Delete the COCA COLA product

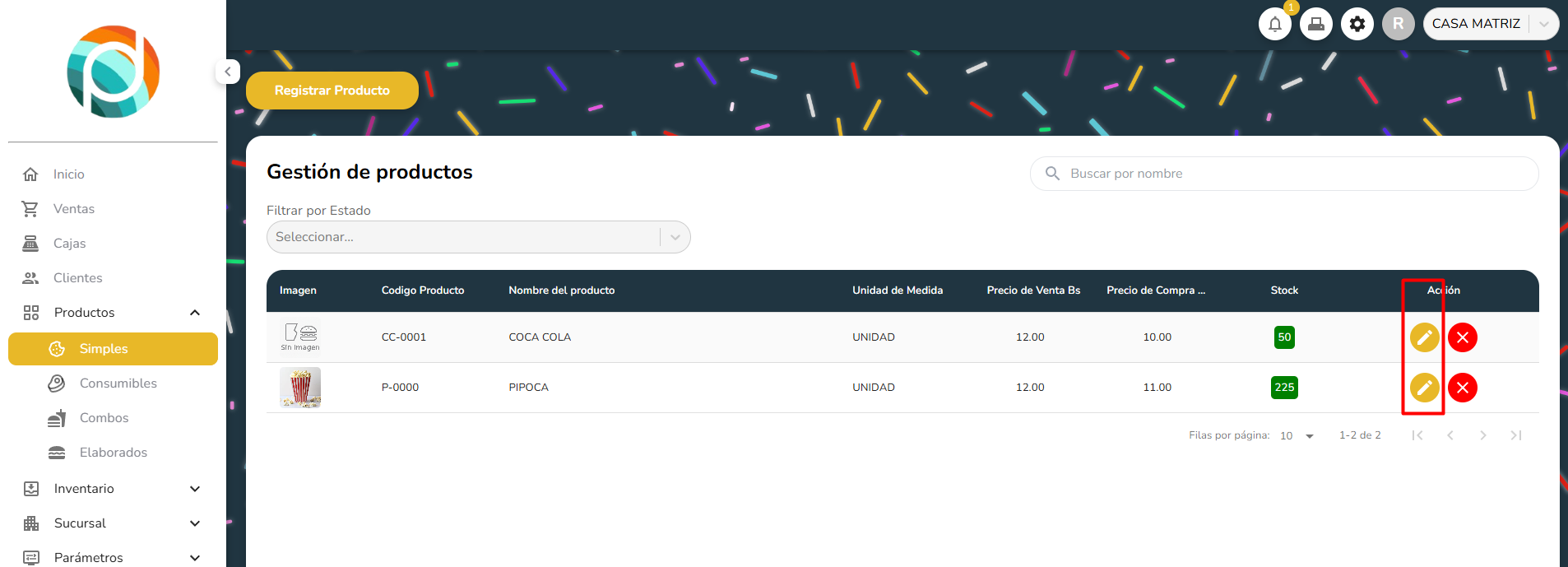[x=1462, y=337]
